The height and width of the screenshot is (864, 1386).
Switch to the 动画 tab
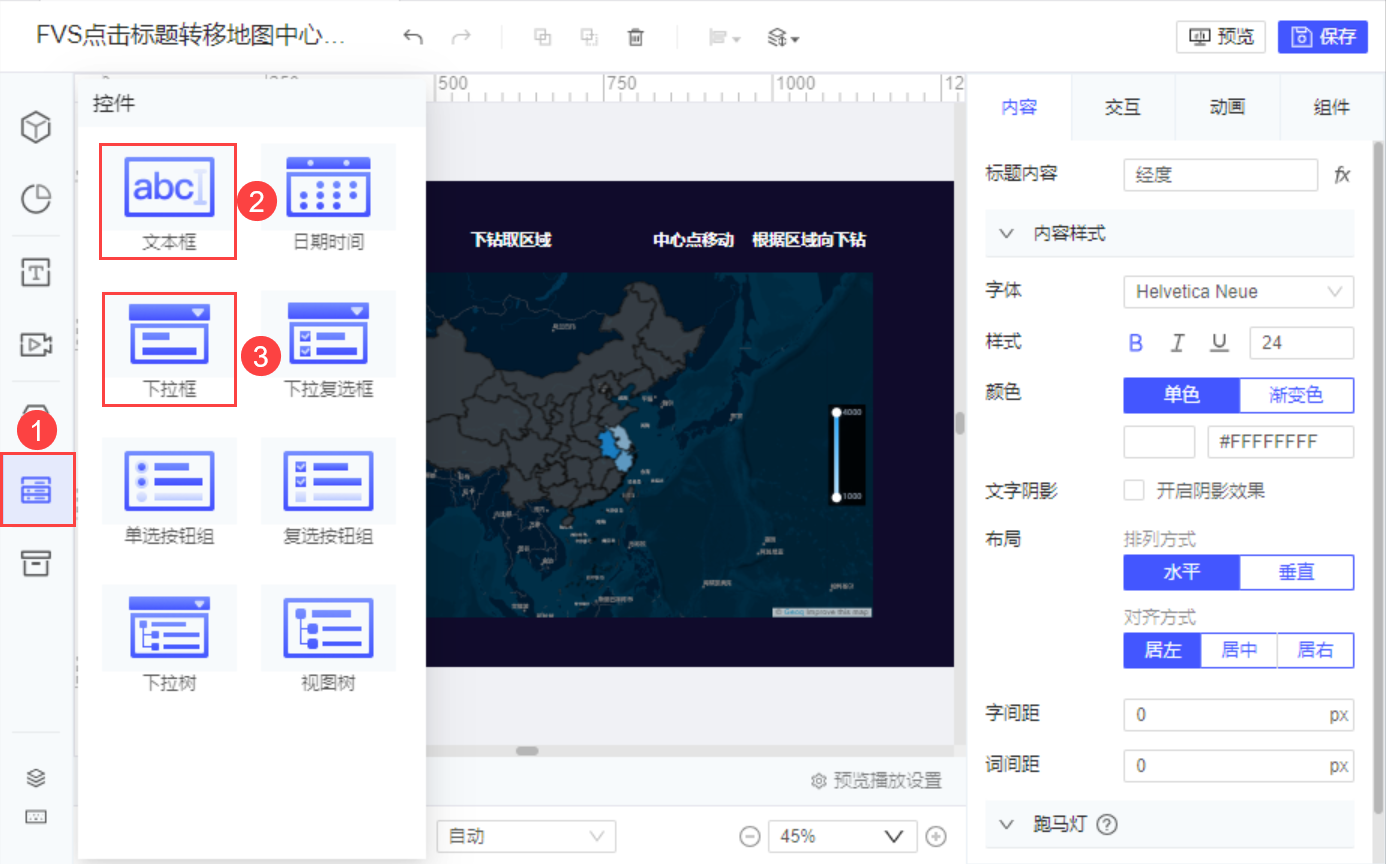[x=1227, y=107]
